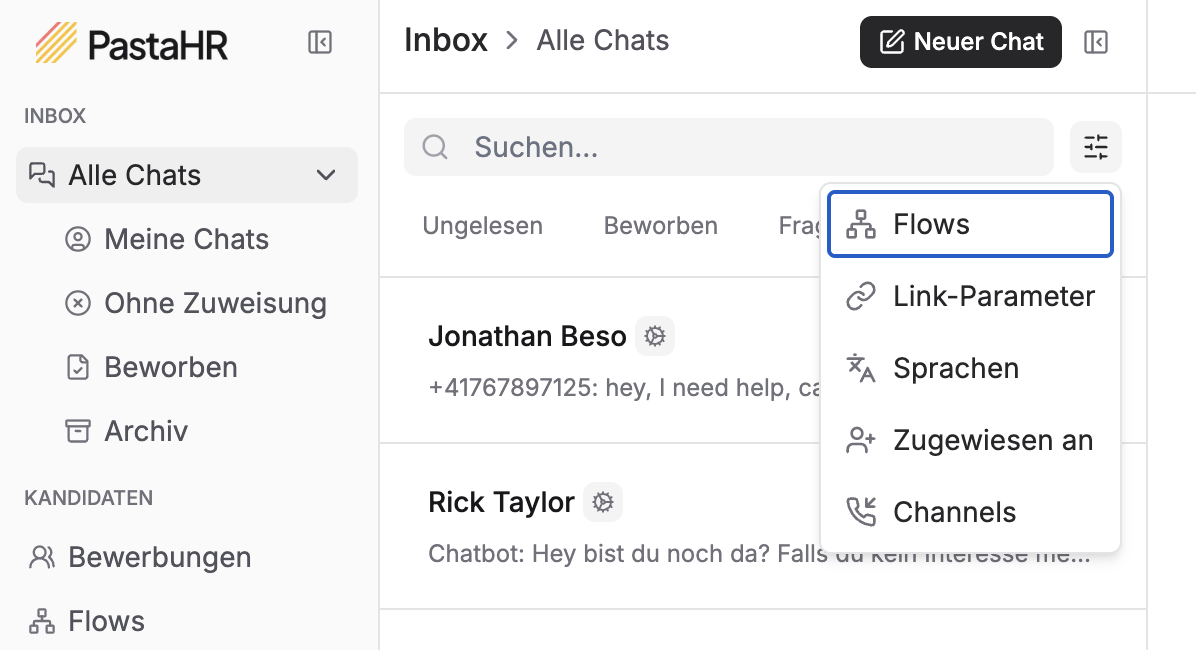Collapse the left sidebar panel icon
The height and width of the screenshot is (650, 1196).
(x=320, y=43)
